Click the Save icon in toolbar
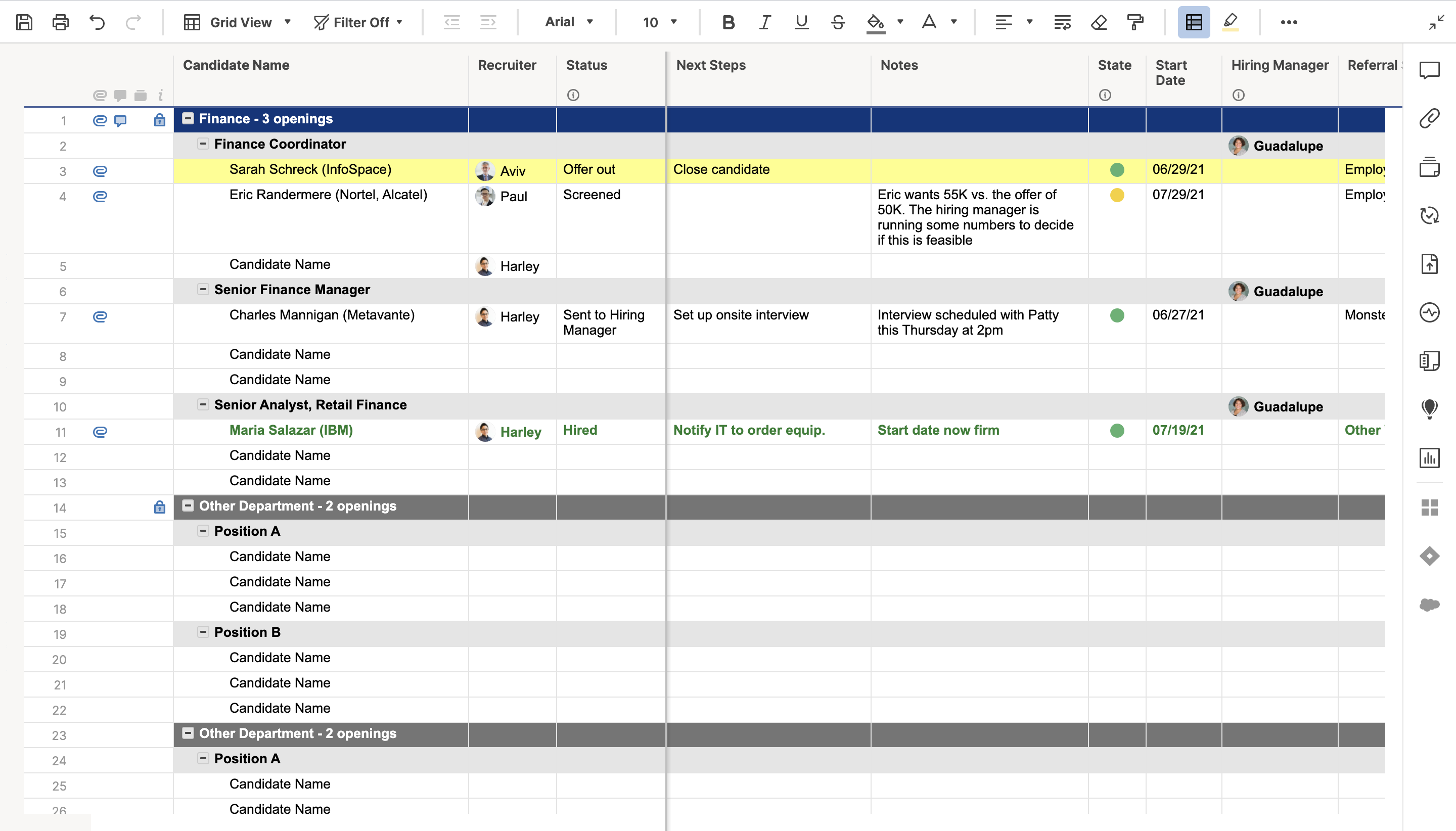 point(24,22)
